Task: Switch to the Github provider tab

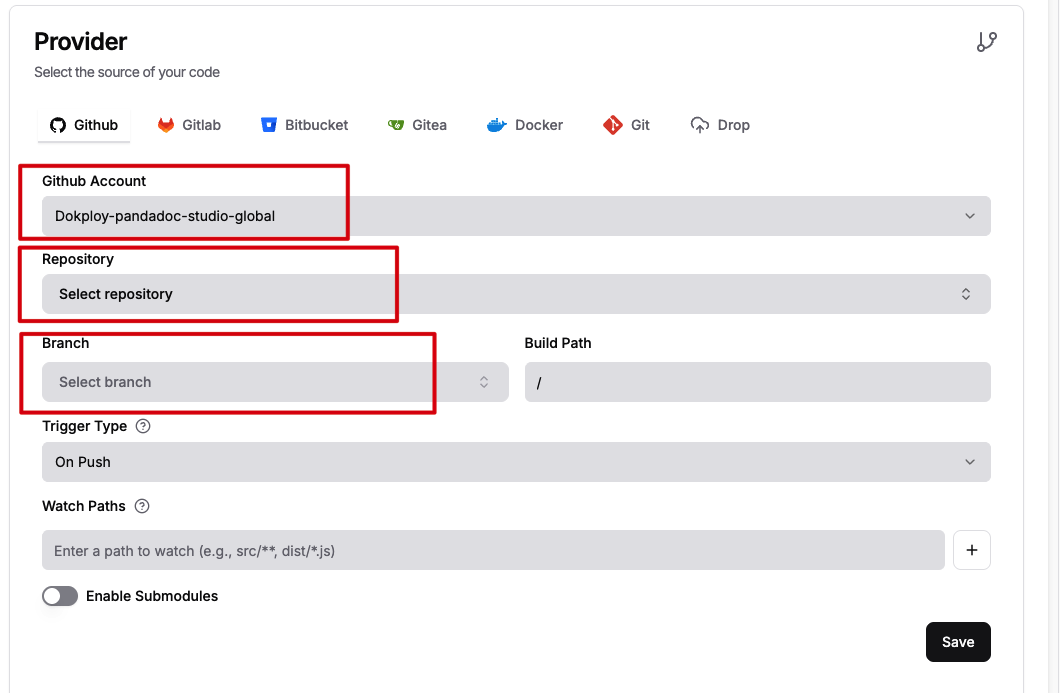Action: pos(84,125)
